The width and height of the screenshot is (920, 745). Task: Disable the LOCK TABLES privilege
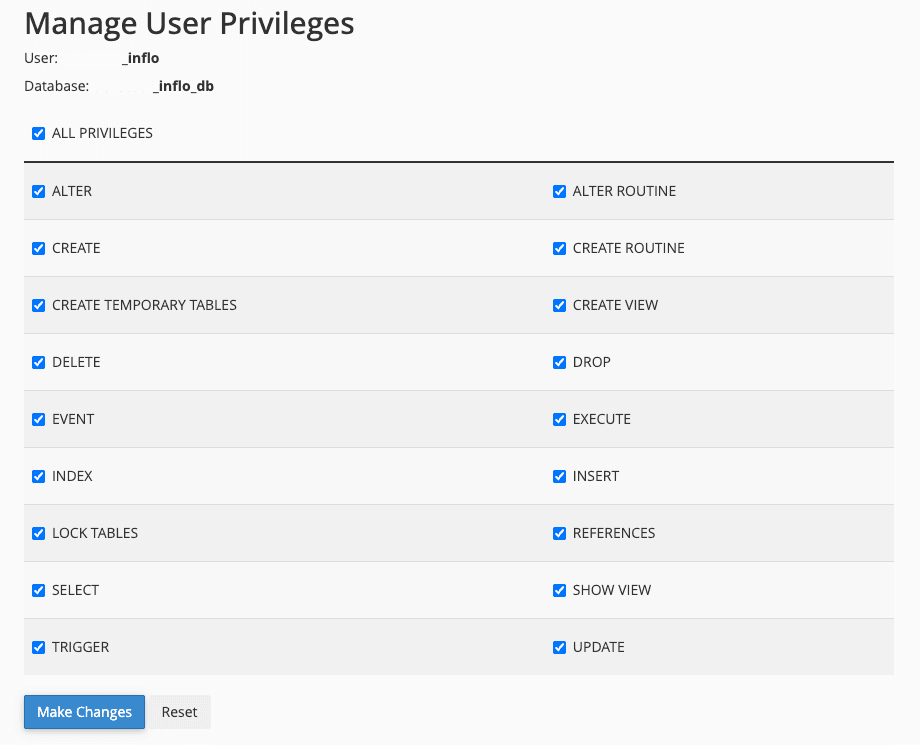pos(39,533)
